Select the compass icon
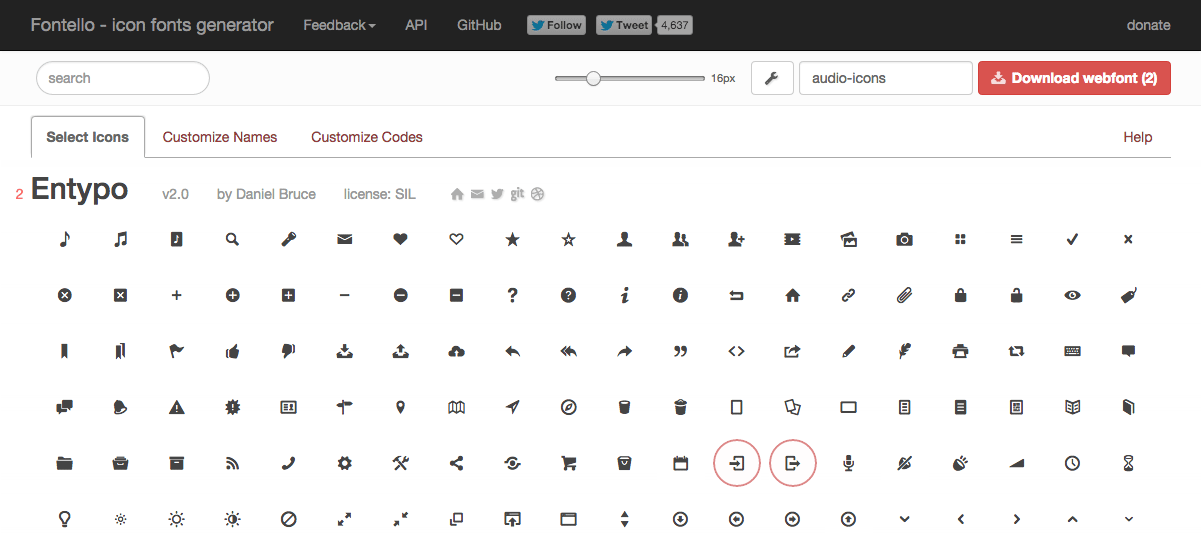 coord(569,407)
